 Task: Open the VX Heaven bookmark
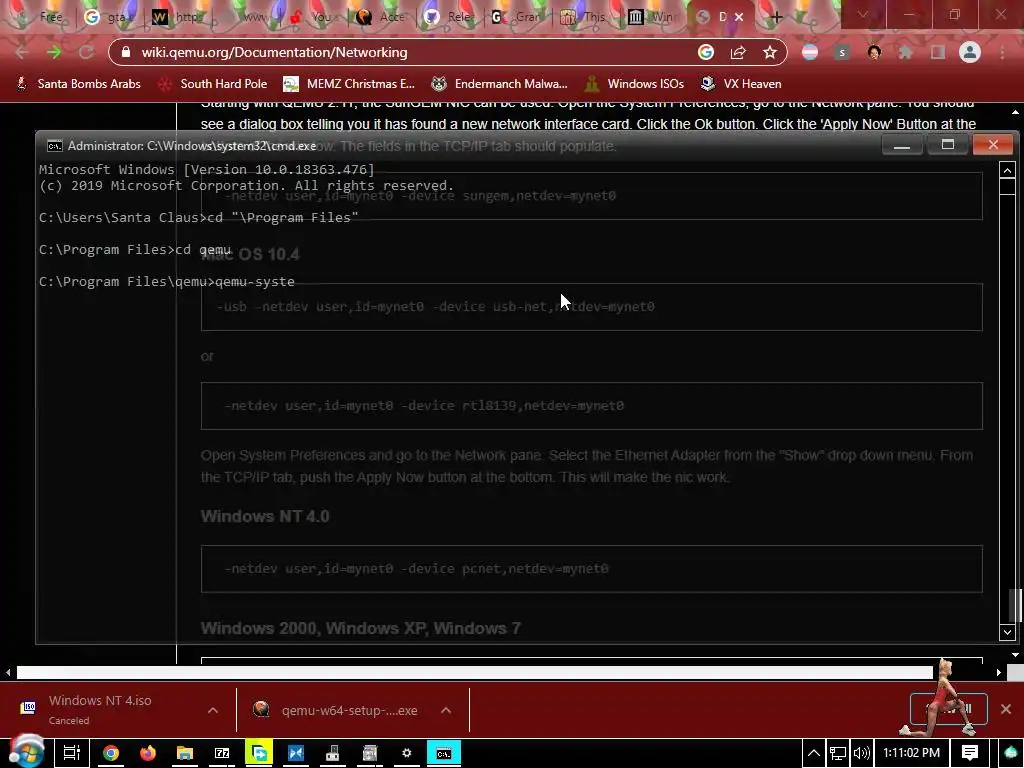(x=741, y=84)
